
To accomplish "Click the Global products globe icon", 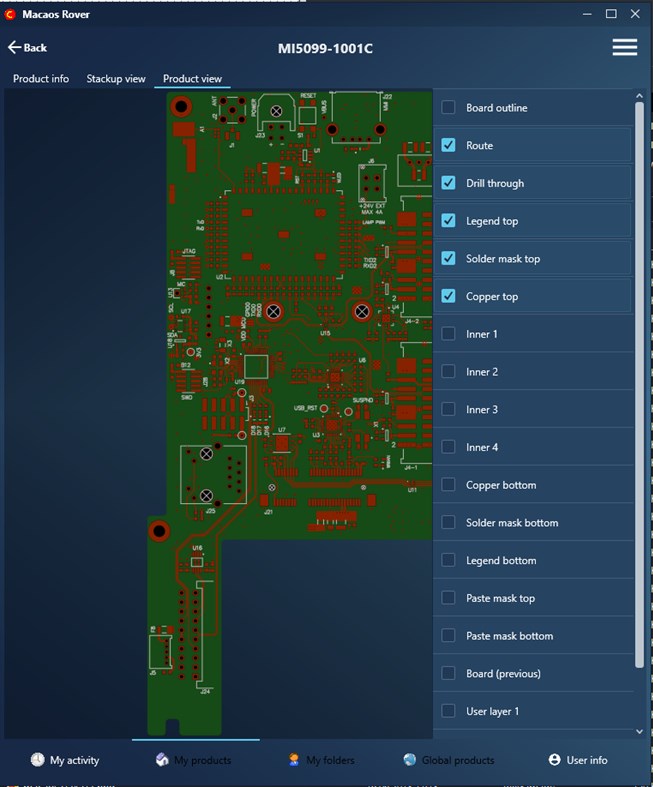I will (x=410, y=759).
